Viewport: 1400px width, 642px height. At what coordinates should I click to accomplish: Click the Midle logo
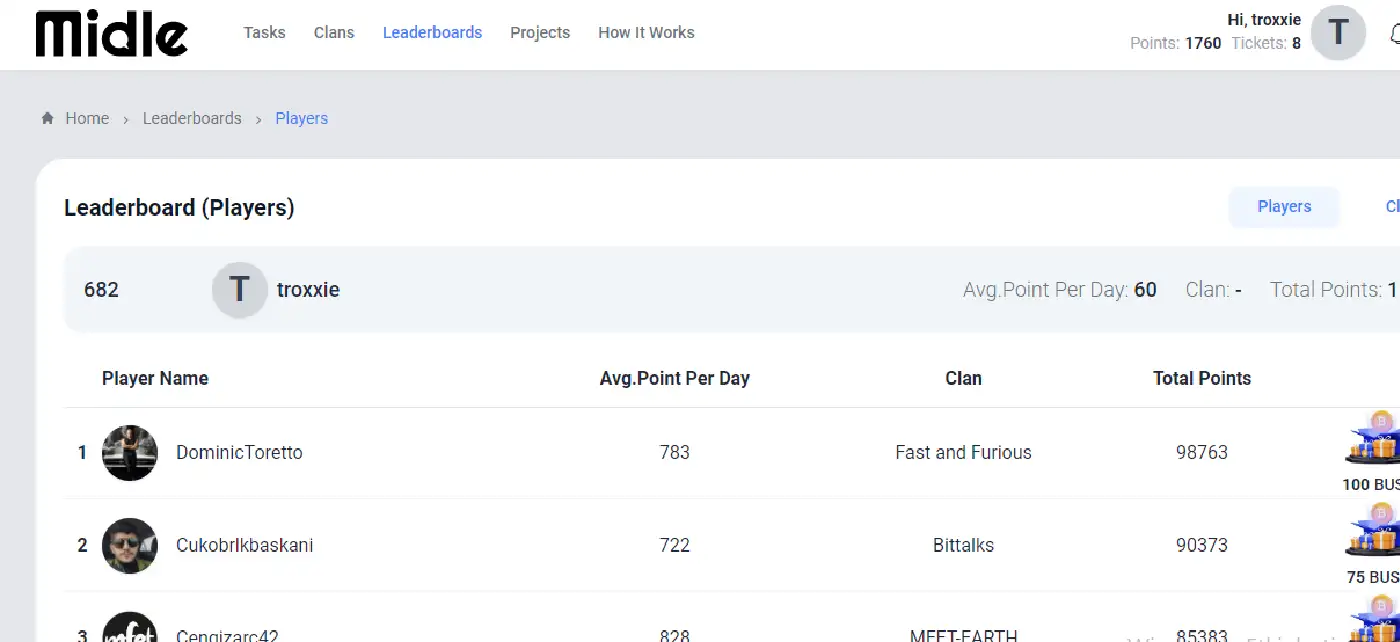[111, 34]
